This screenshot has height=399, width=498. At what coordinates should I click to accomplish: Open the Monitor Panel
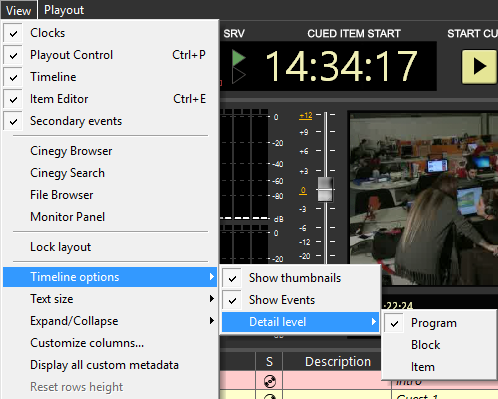point(110,217)
